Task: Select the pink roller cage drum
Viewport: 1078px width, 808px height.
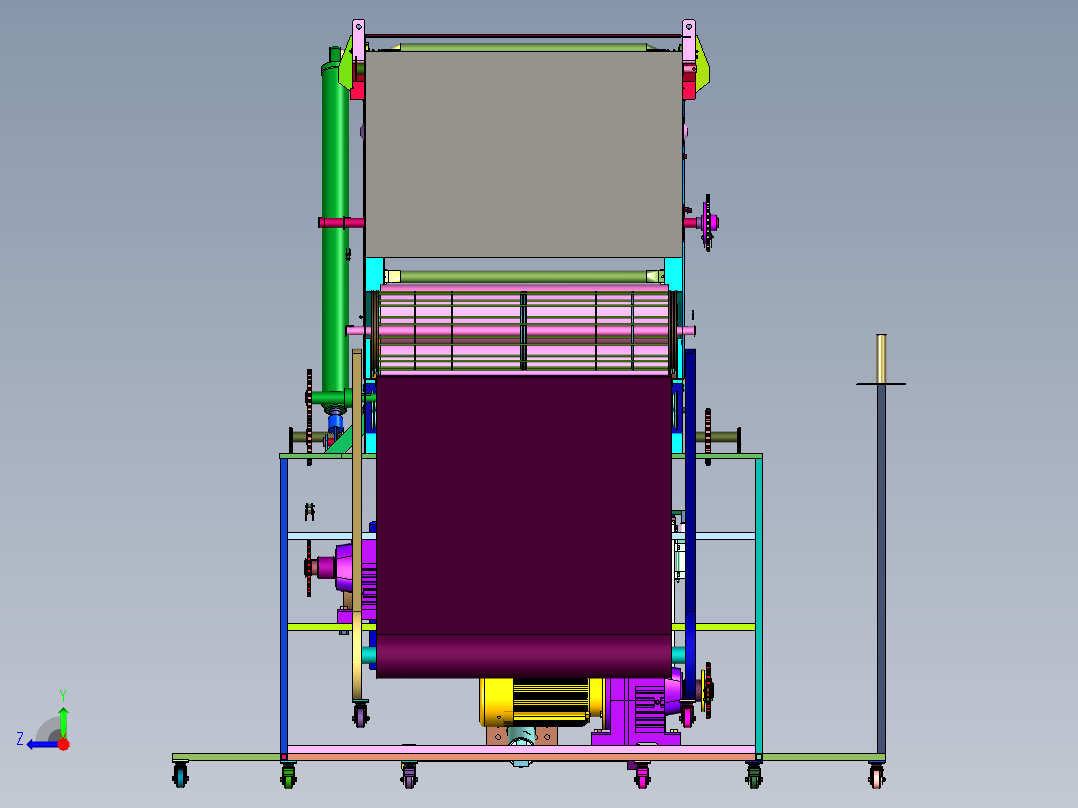Action: (524, 330)
